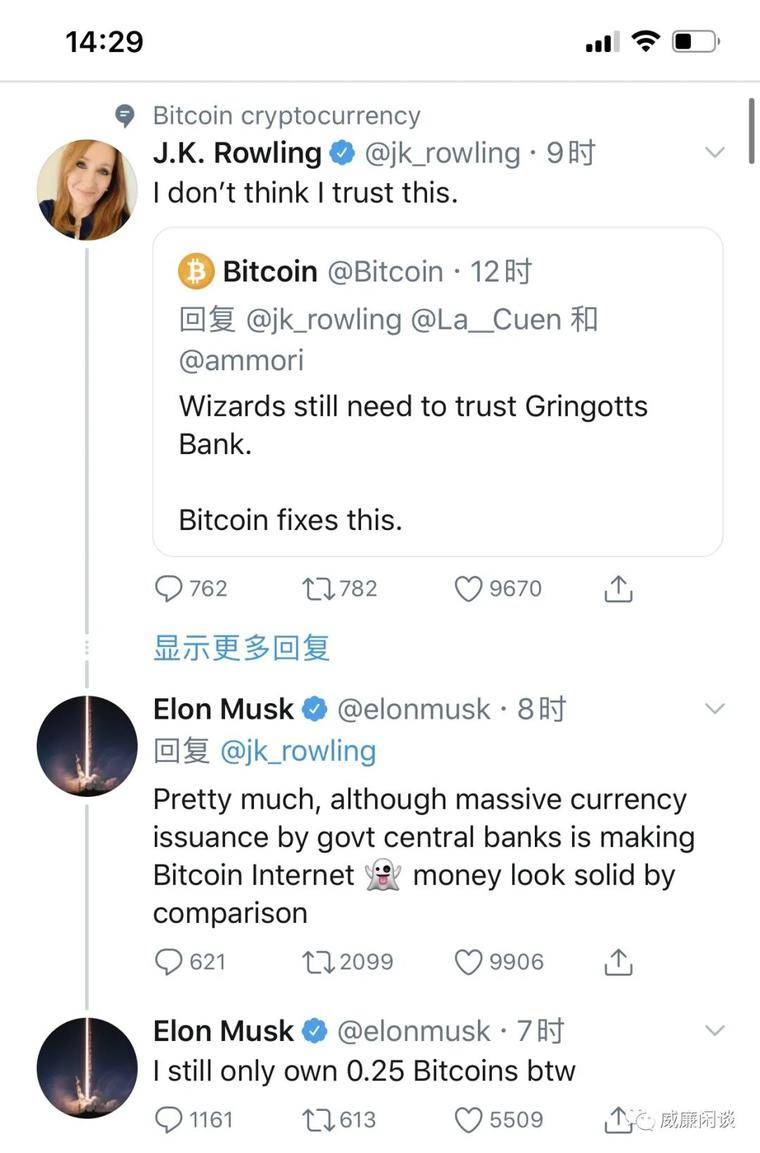Open the reply icon on Musk's 0.25 Bitcoins tweet
This screenshot has height=1153, width=760.
click(x=168, y=1120)
